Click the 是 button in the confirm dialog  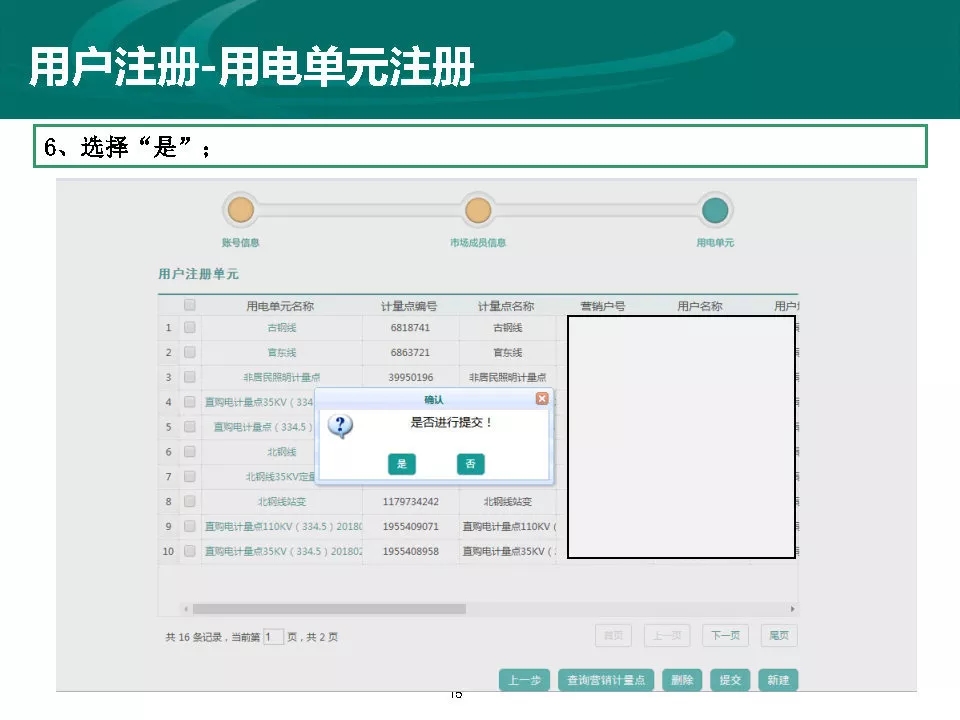pyautogui.click(x=401, y=464)
